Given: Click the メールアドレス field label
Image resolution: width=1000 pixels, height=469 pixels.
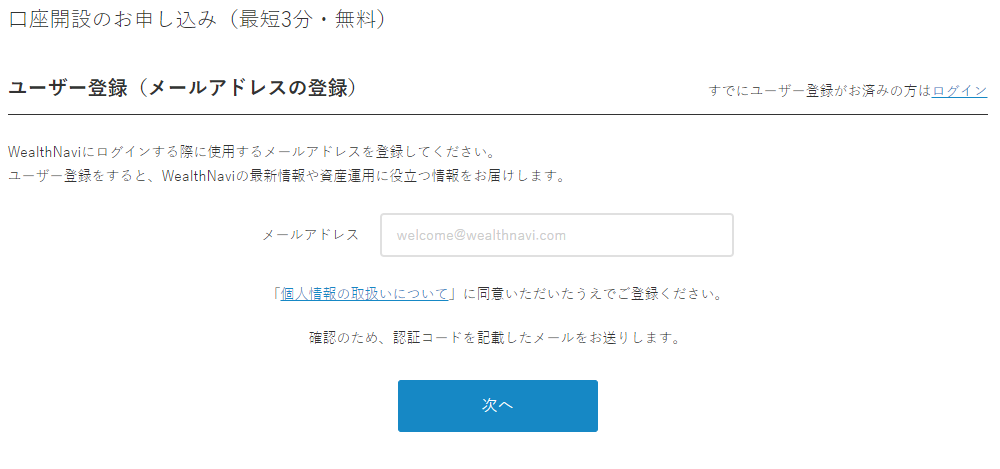Looking at the screenshot, I should point(311,235).
